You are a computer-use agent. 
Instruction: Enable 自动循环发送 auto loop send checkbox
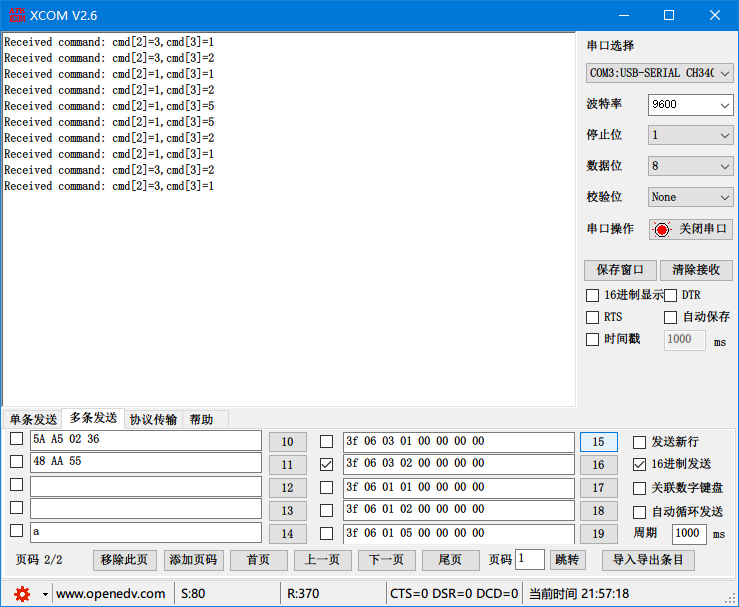tap(639, 512)
